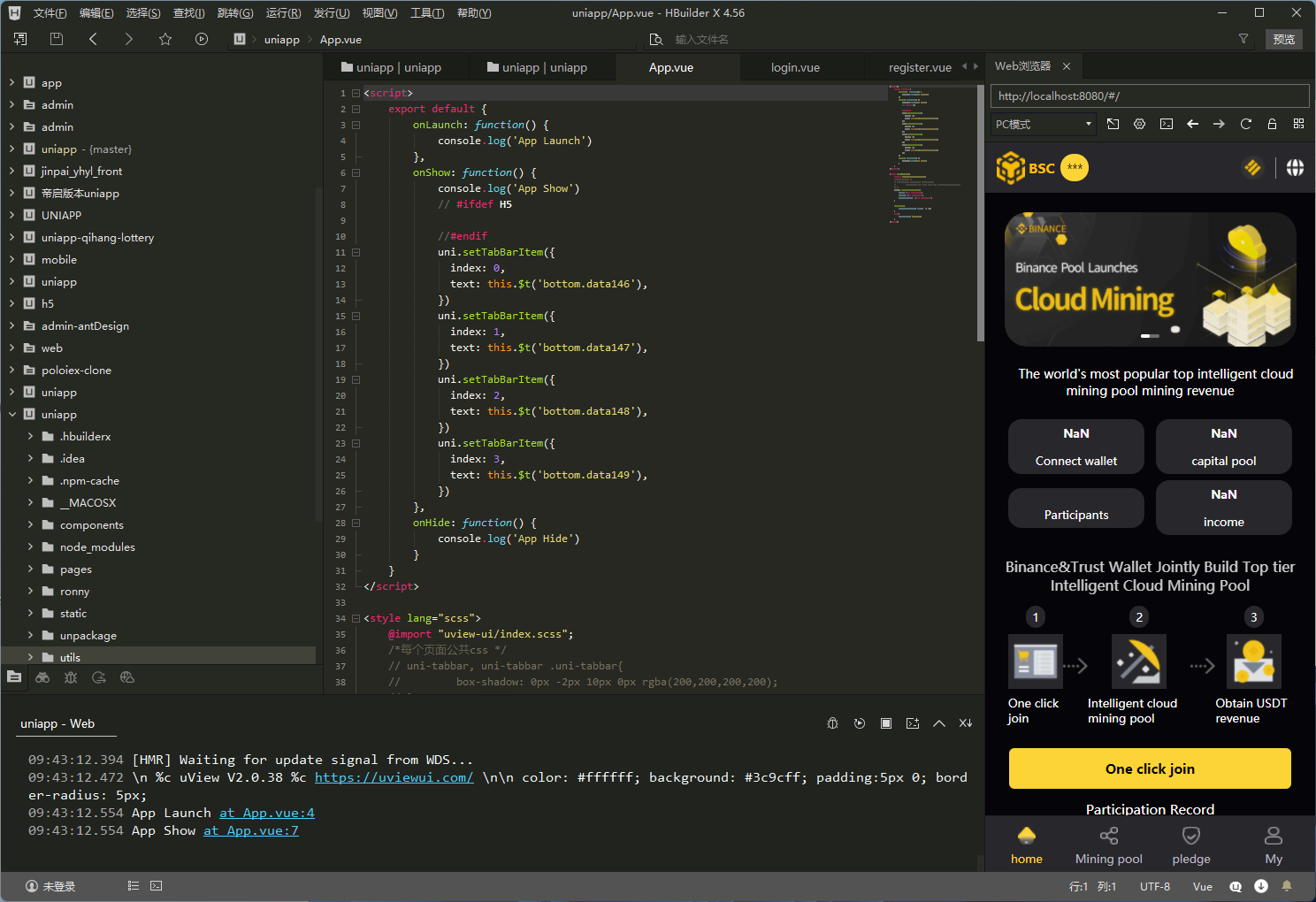Click the bug debug icon in sidebar bottom toolbar
The image size is (1316, 902).
71,677
